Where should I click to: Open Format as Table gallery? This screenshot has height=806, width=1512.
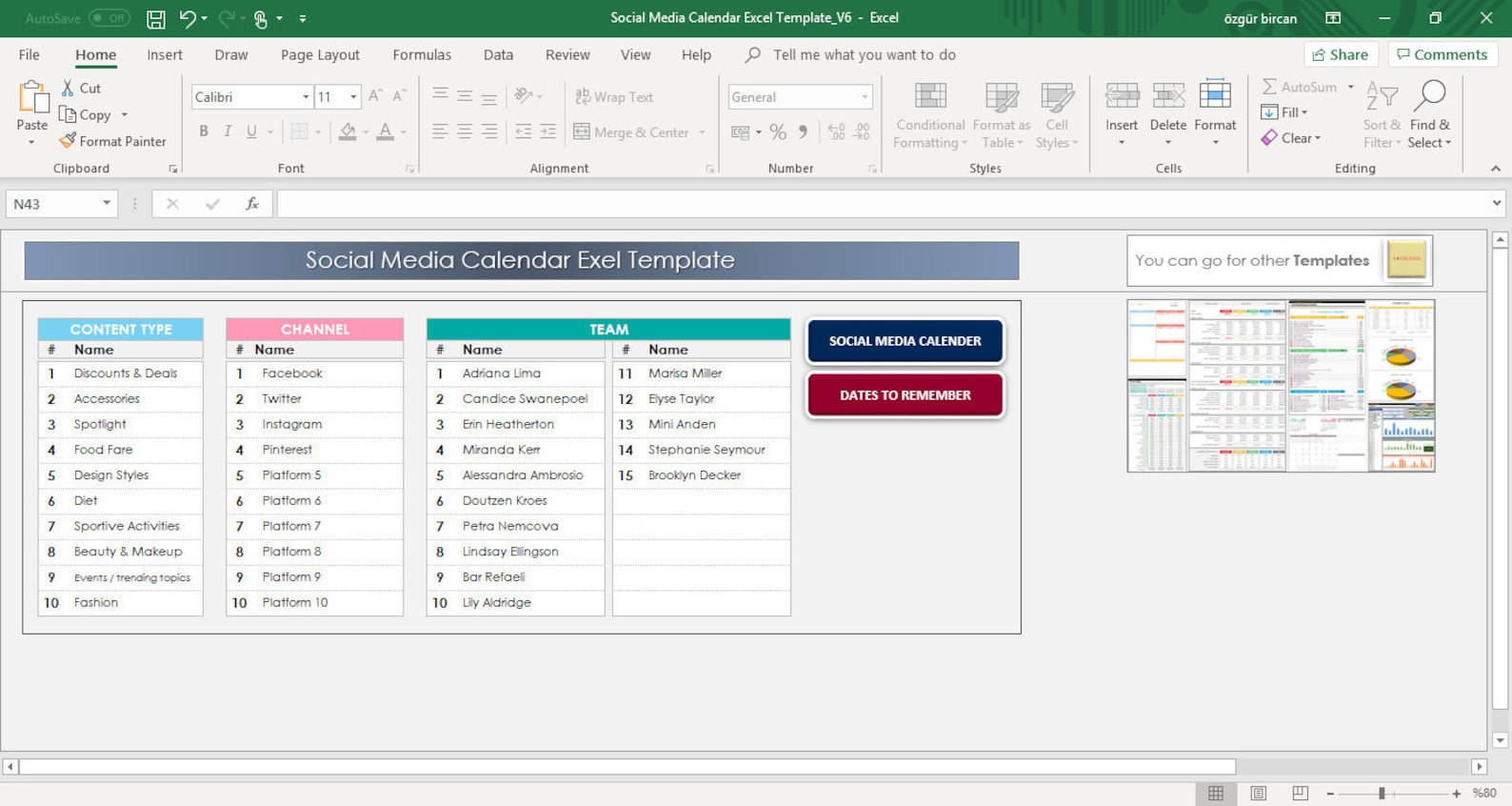[x=1001, y=115]
